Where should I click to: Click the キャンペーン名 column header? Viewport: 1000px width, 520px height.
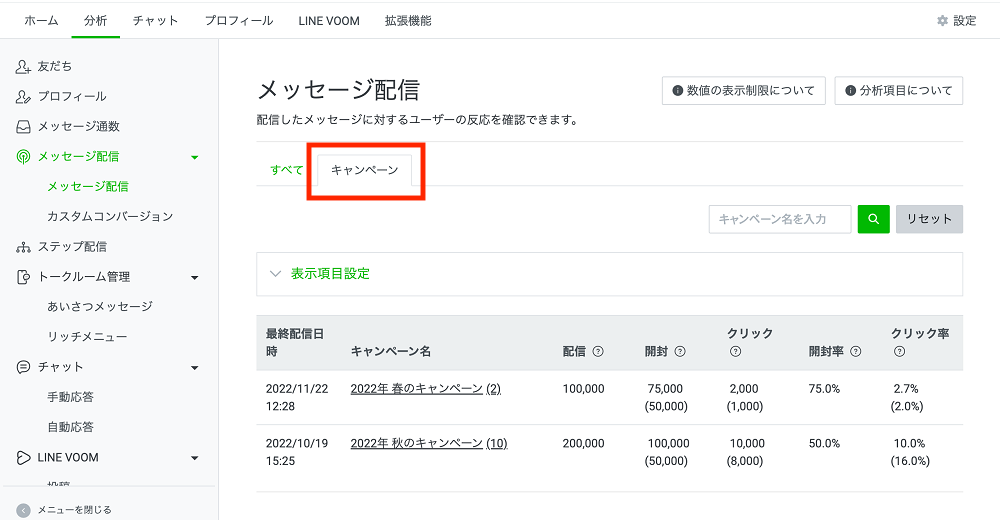(x=391, y=352)
